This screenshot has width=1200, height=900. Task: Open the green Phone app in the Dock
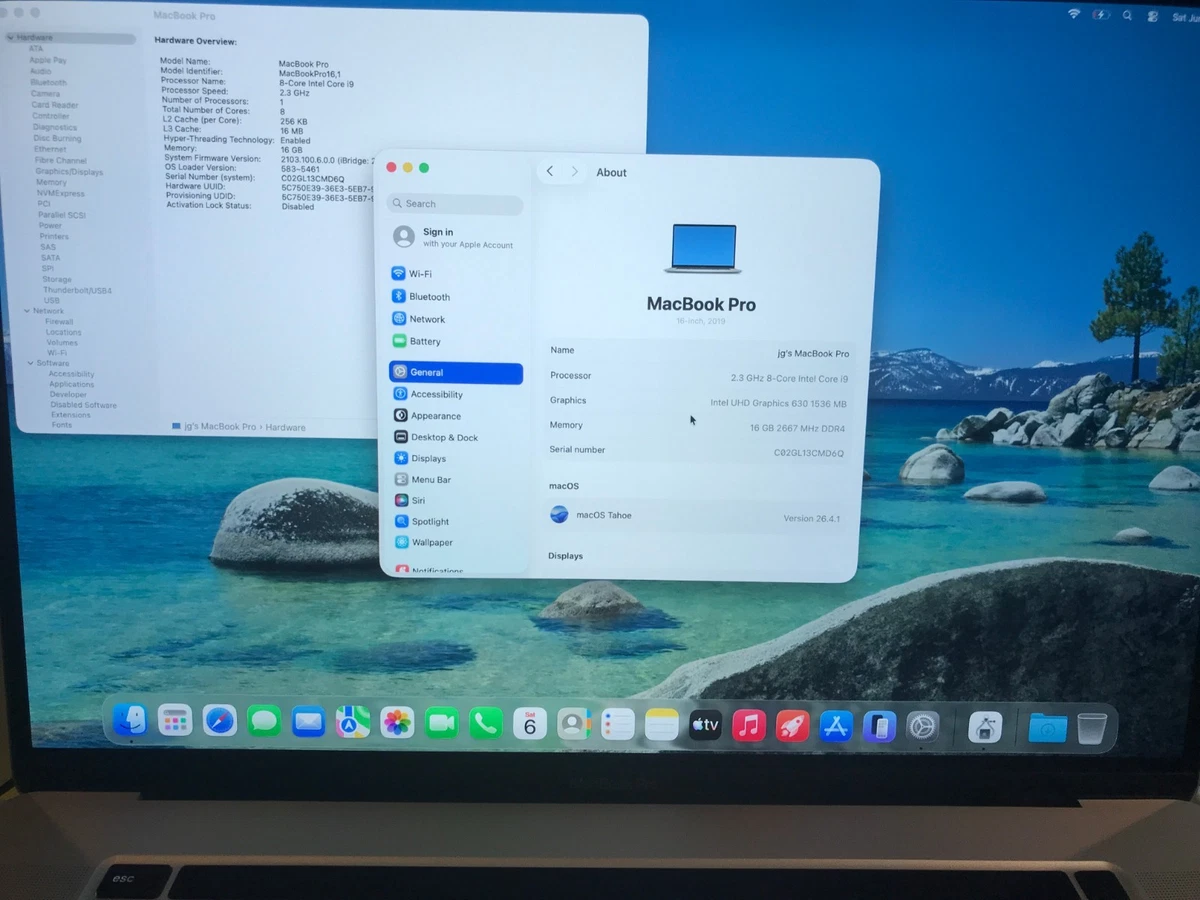(485, 723)
